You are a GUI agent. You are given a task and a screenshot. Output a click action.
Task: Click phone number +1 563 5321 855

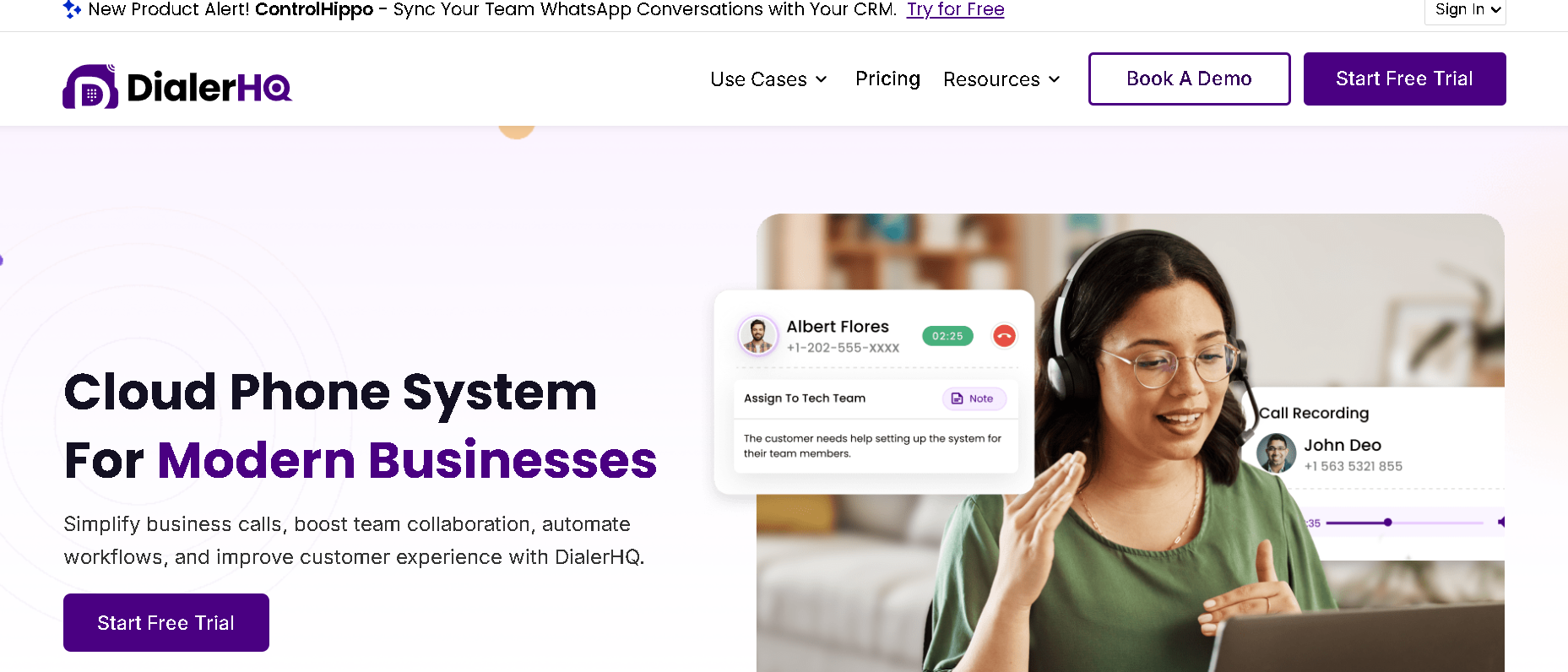tap(1353, 466)
